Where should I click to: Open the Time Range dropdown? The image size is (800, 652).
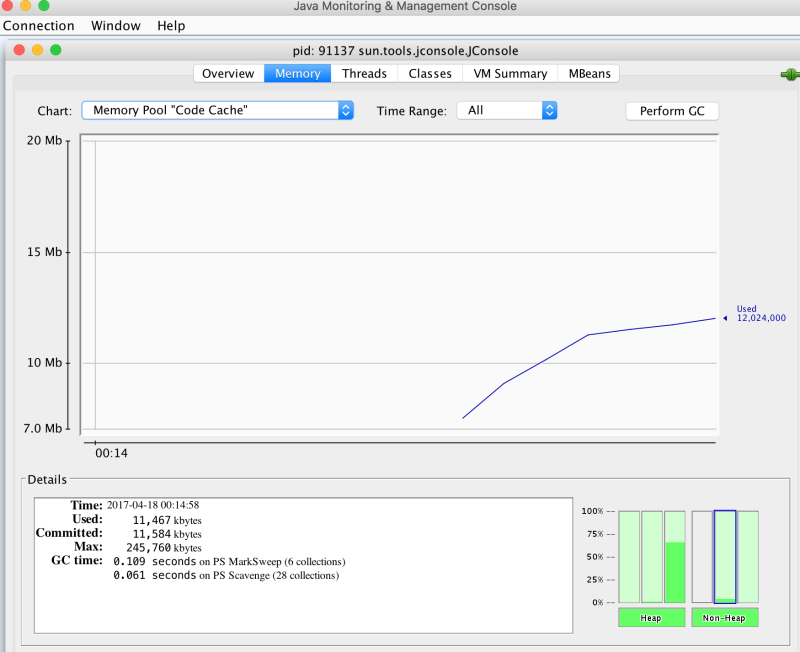[x=507, y=111]
